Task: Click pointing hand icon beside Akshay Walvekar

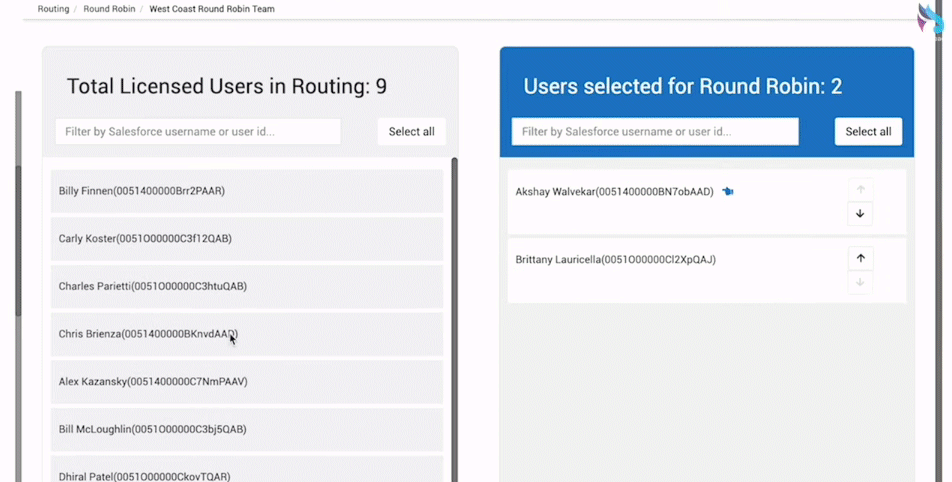Action: [x=728, y=191]
